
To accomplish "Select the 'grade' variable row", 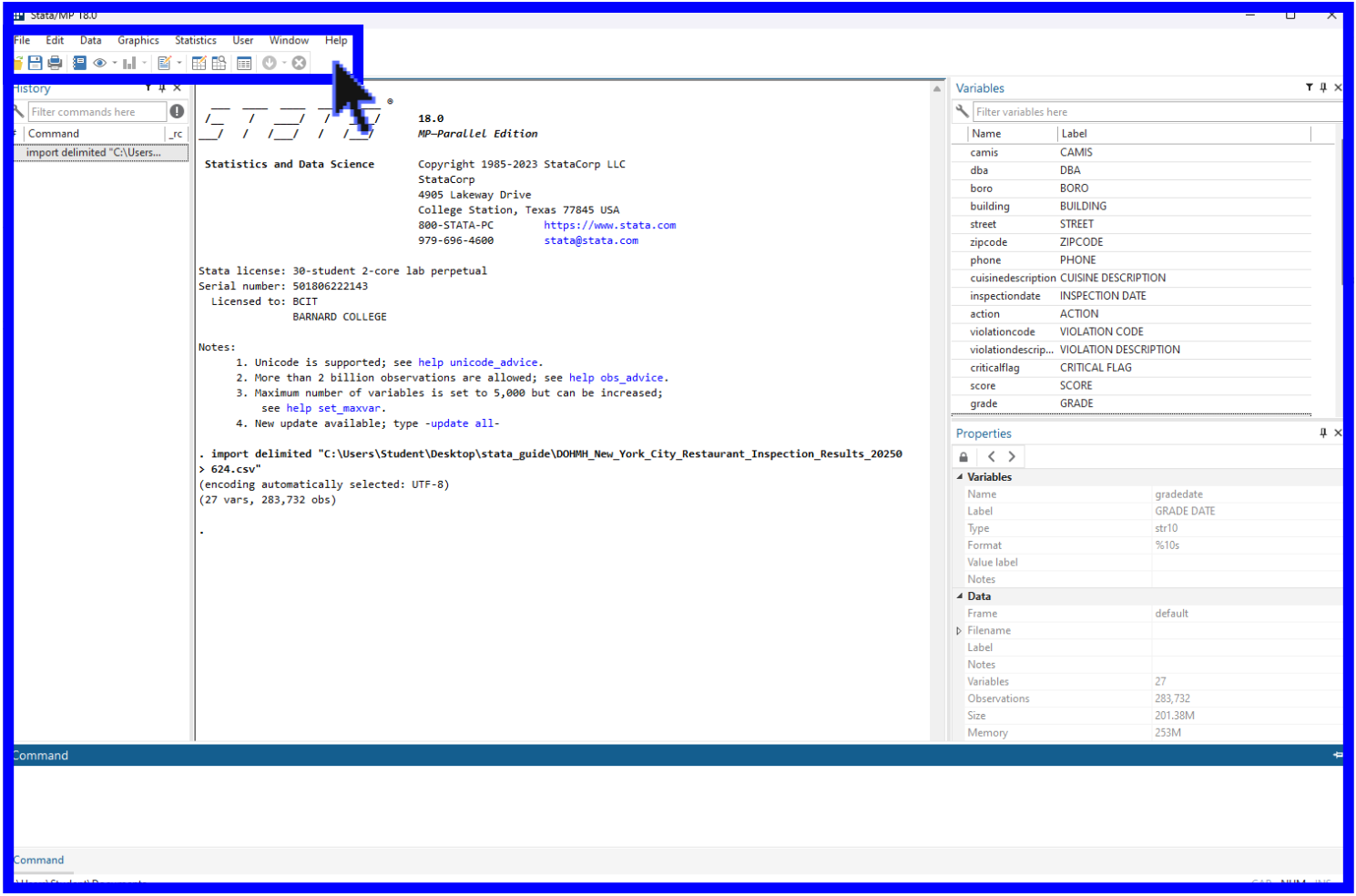I will pos(1132,403).
